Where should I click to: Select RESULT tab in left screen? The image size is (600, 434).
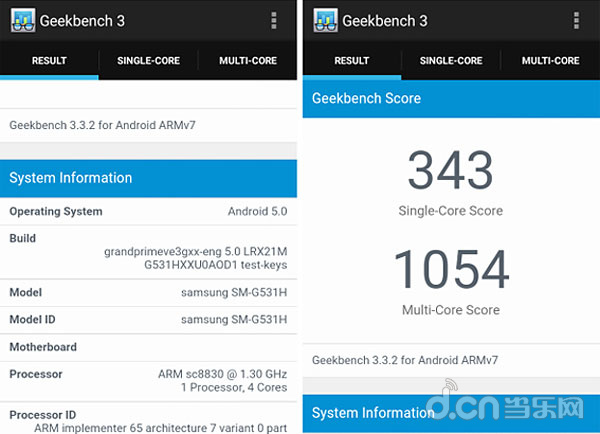point(49,60)
